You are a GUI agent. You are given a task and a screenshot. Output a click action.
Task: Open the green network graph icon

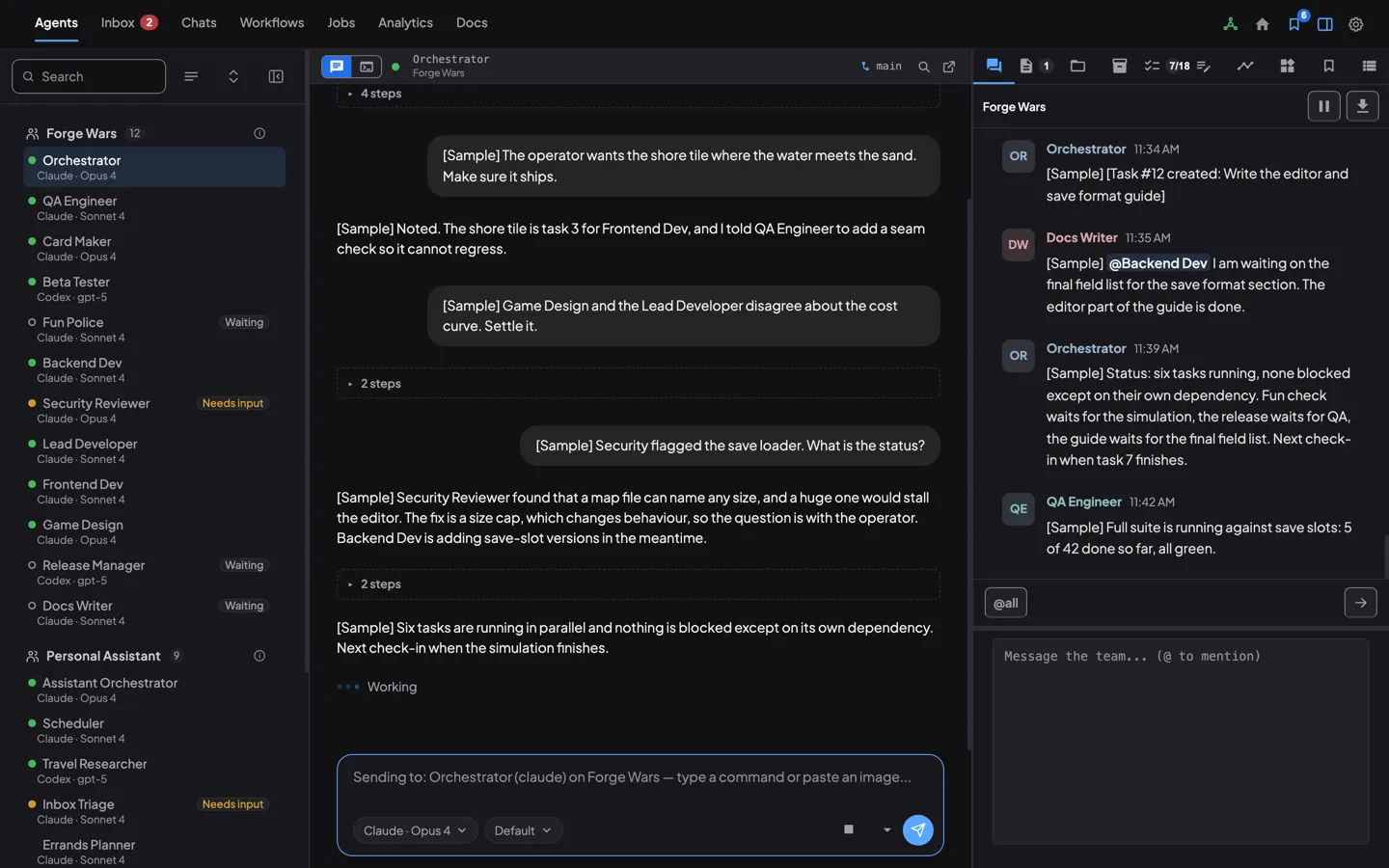point(1230,24)
